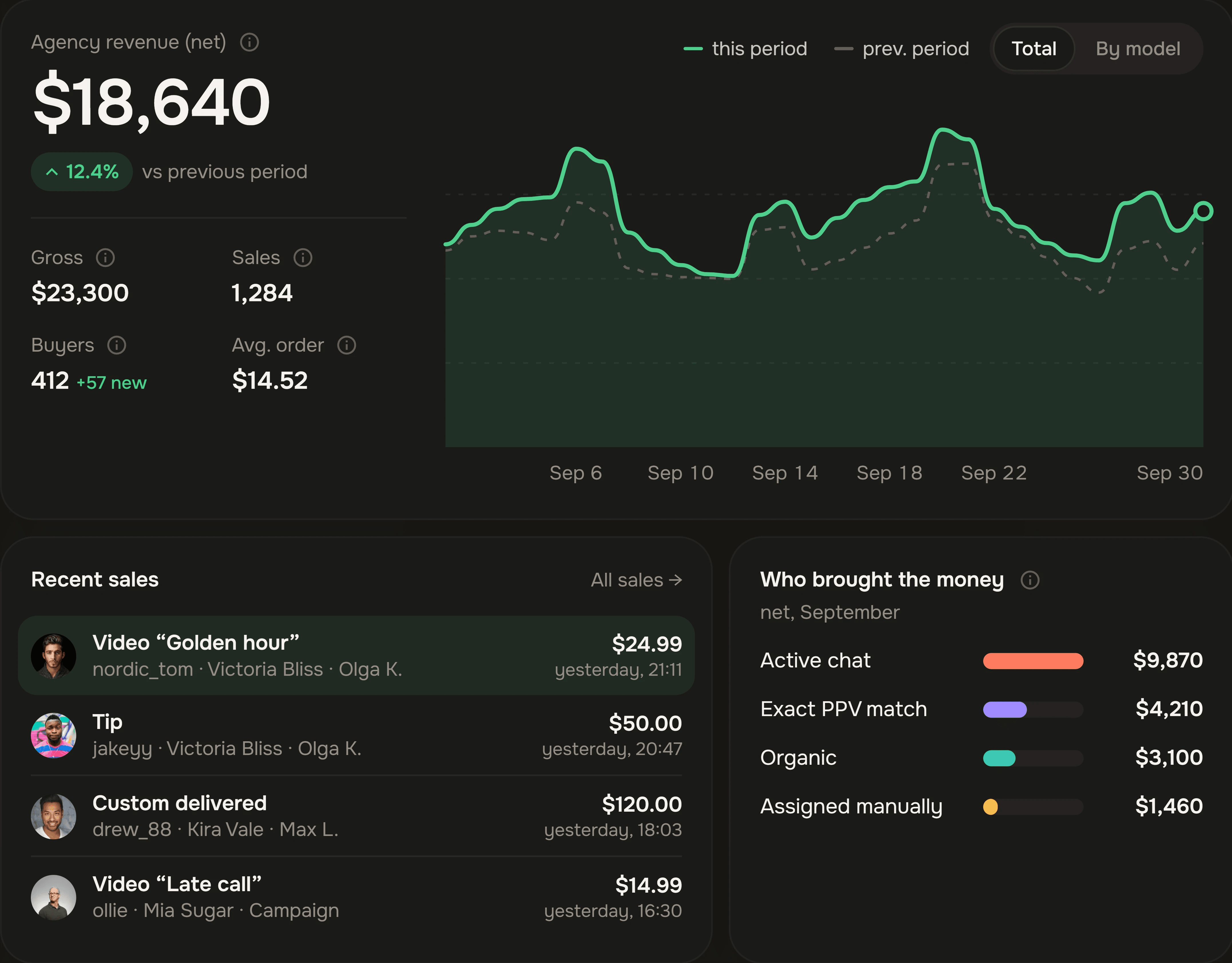
Task: Click the $23,300 gross value
Action: point(80,293)
